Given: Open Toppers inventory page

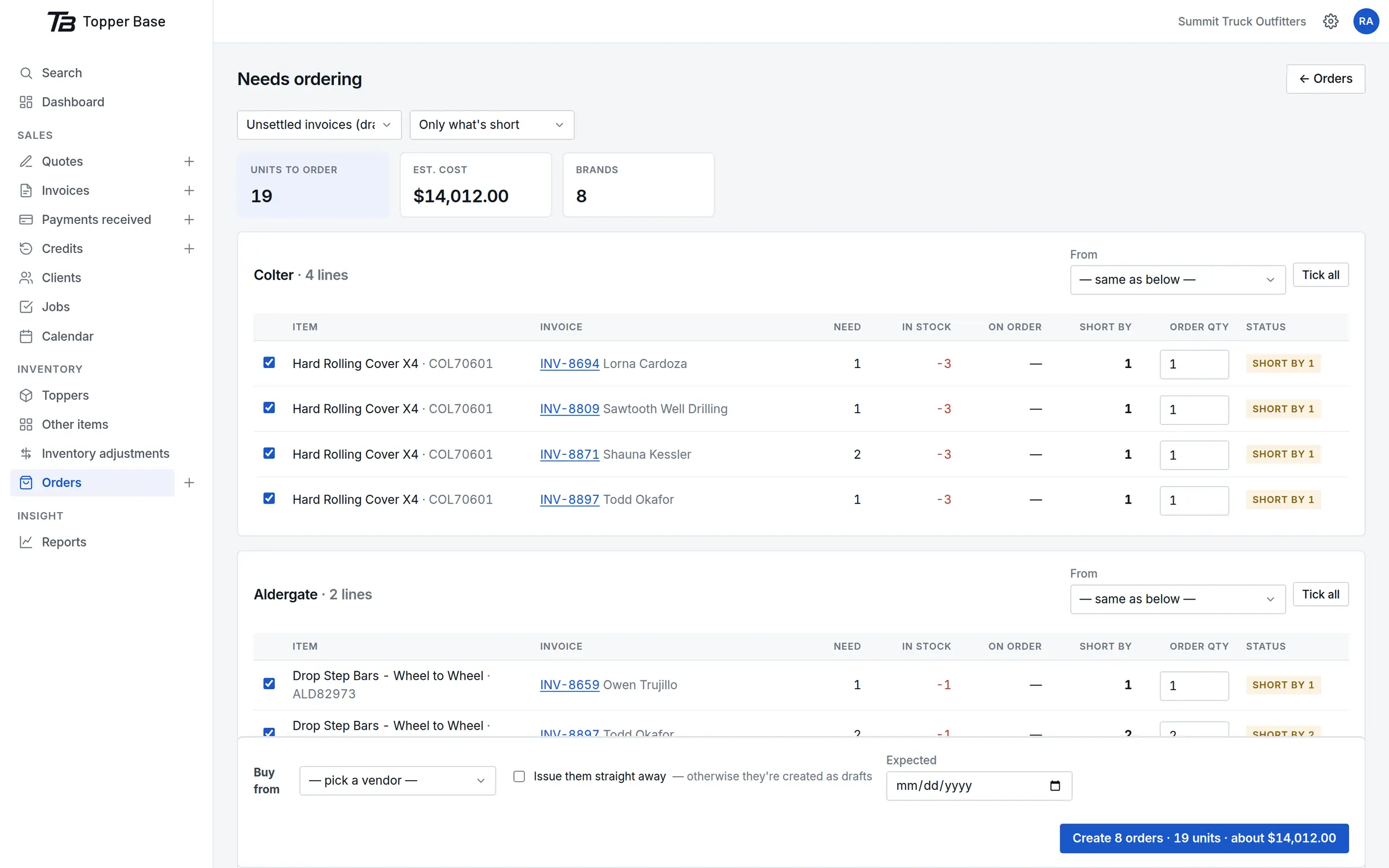Looking at the screenshot, I should [65, 395].
